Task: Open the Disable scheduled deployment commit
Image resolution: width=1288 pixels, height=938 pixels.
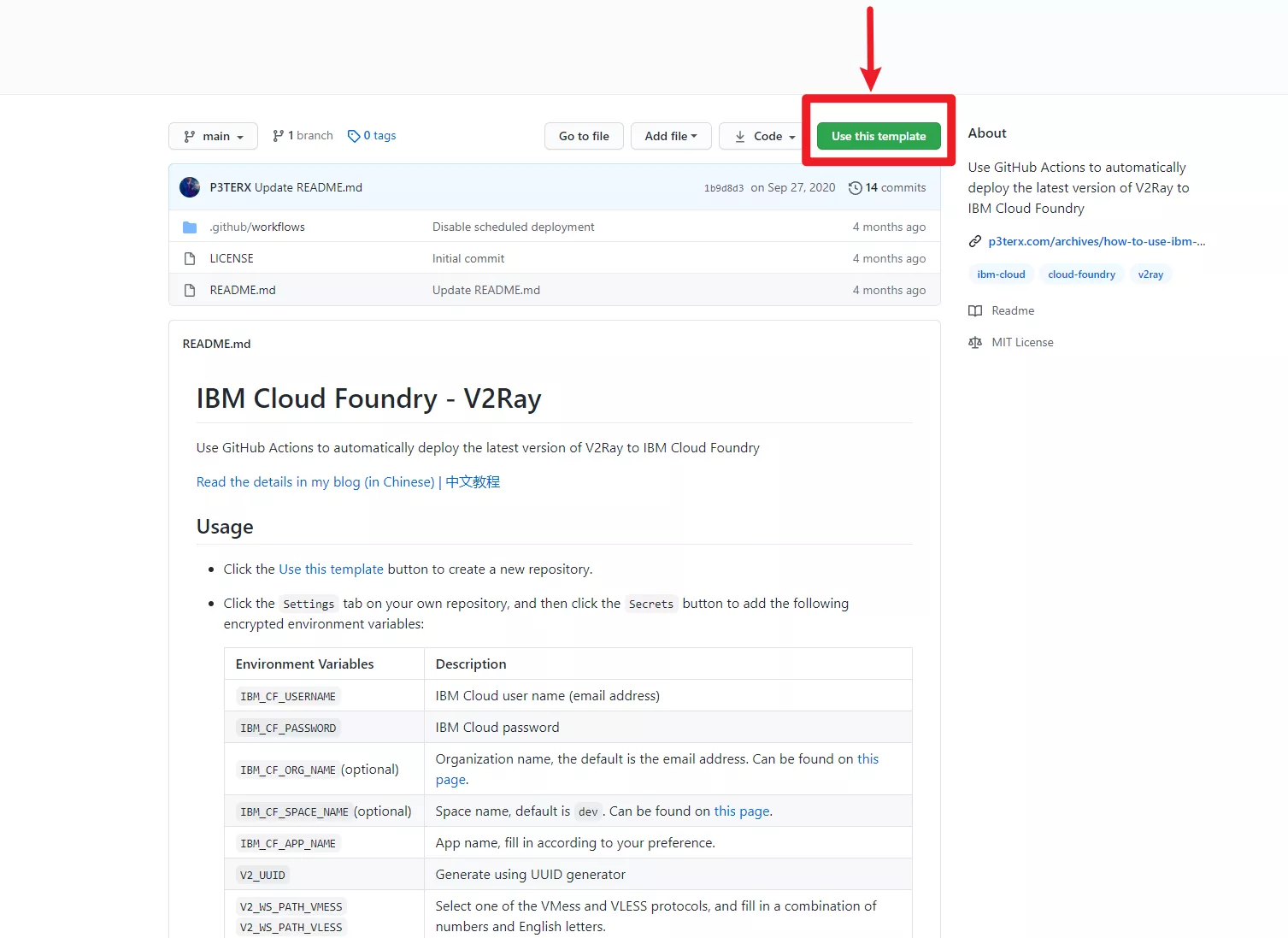Action: tap(513, 227)
